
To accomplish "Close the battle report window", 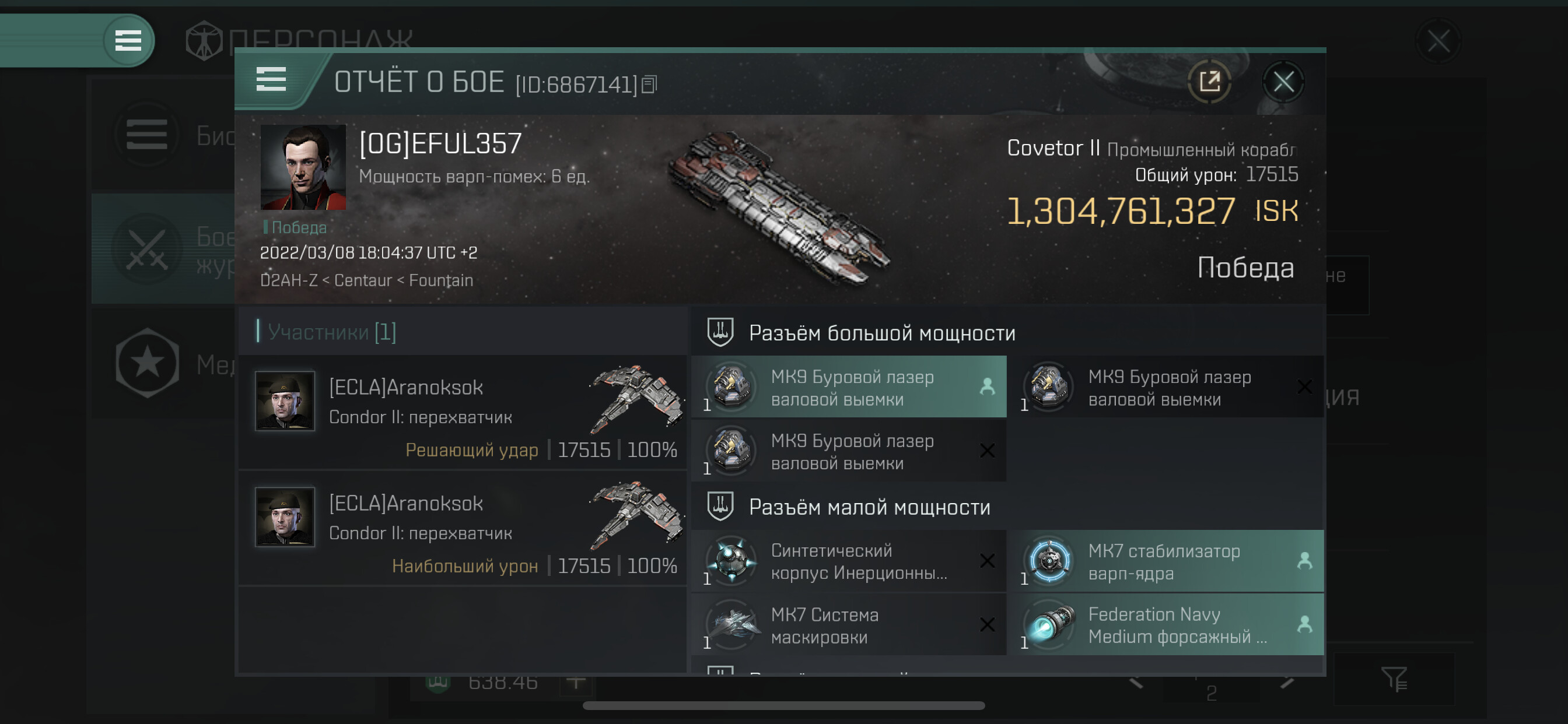I will click(1283, 82).
